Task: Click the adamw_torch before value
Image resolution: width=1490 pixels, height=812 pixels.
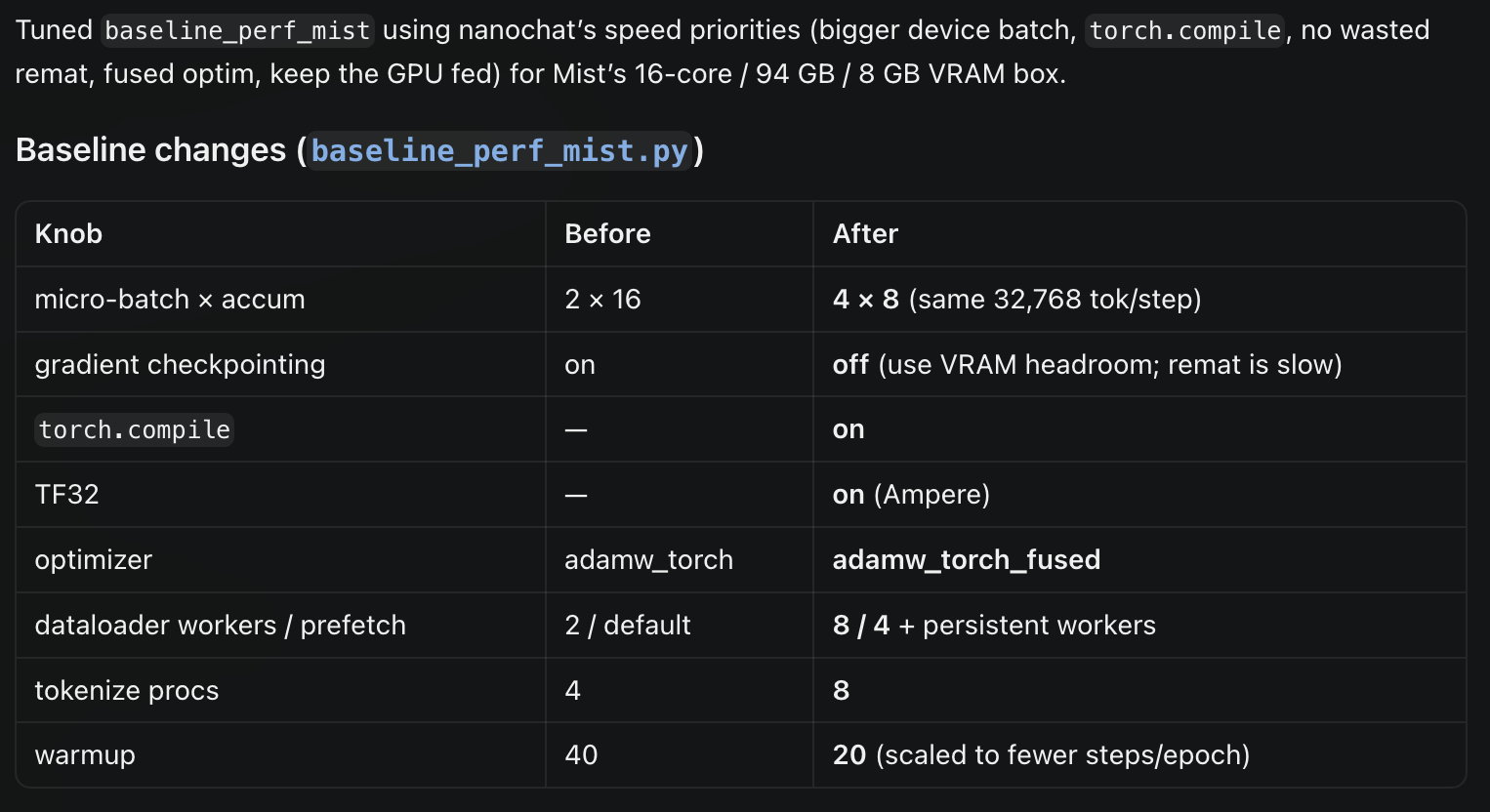Action: (648, 560)
